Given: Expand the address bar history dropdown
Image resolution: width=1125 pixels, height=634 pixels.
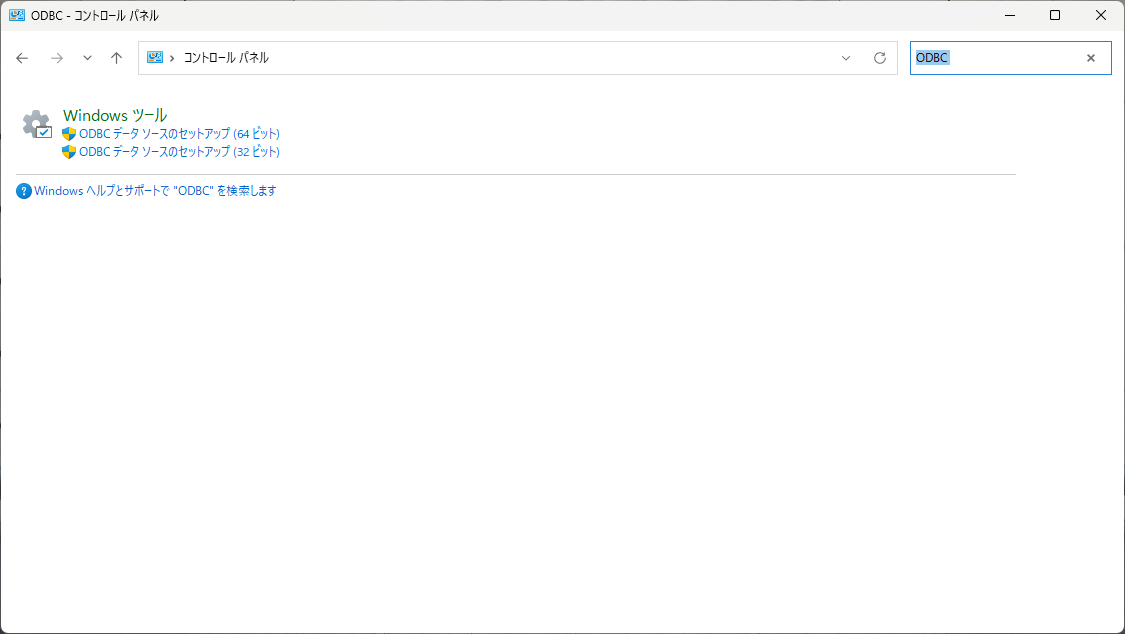Looking at the screenshot, I should [846, 58].
